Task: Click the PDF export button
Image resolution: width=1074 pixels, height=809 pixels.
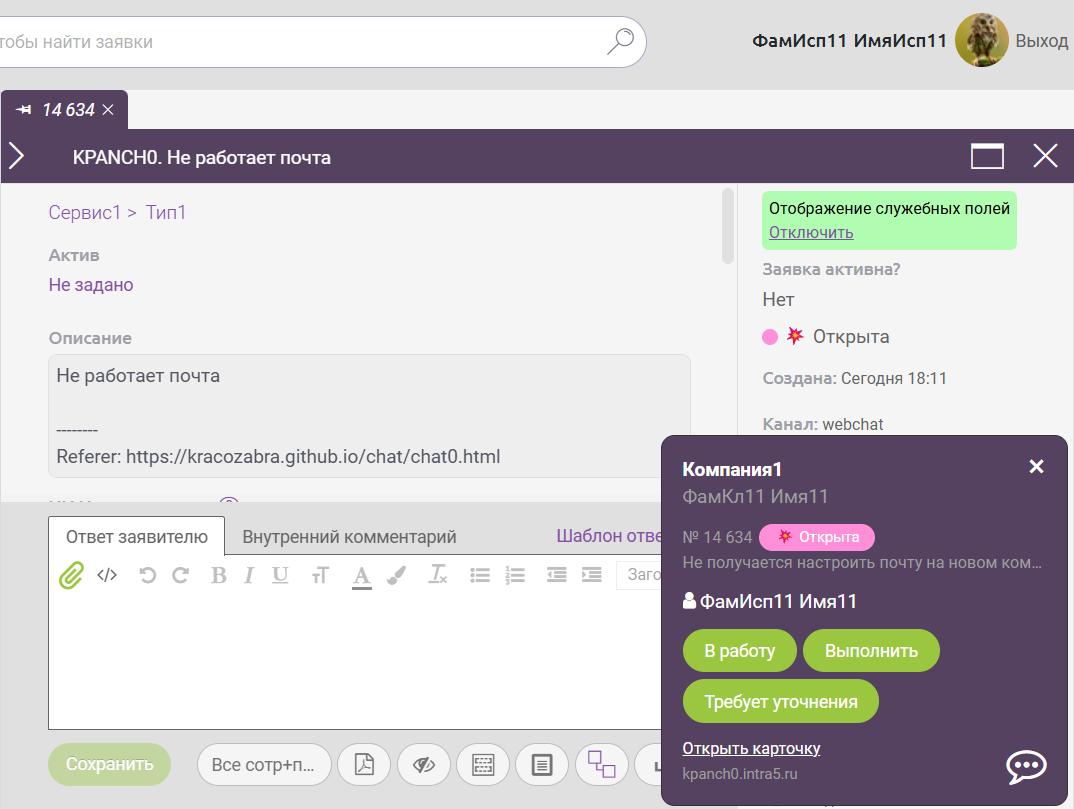Action: 364,765
